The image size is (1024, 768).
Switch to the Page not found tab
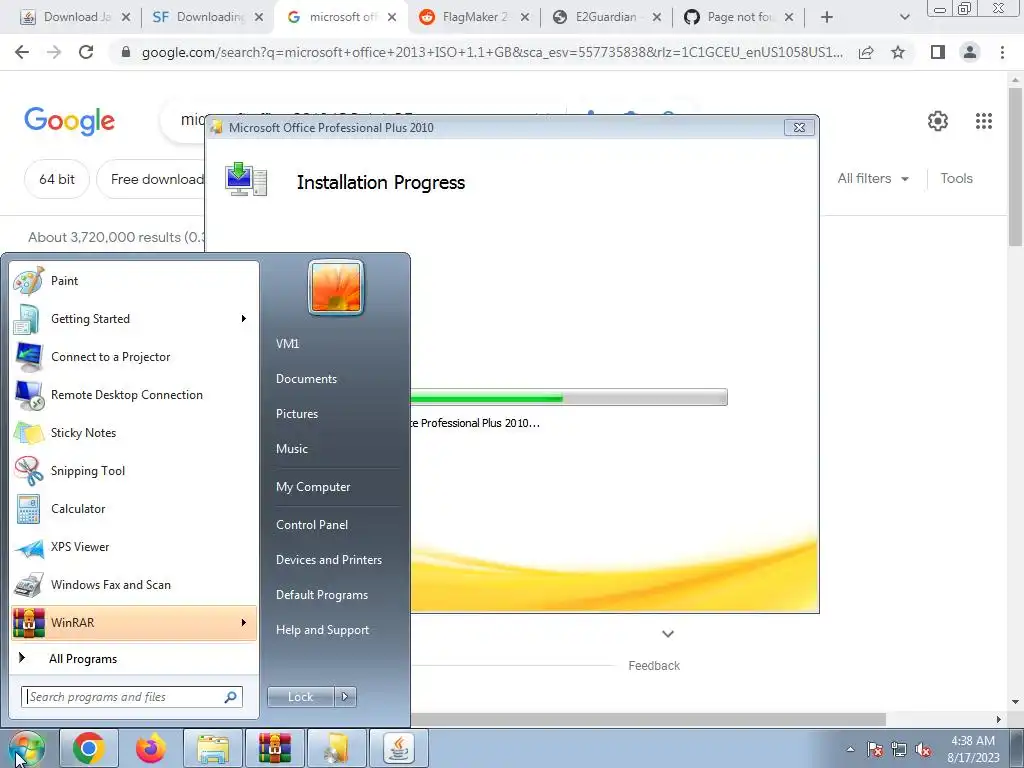coord(738,17)
